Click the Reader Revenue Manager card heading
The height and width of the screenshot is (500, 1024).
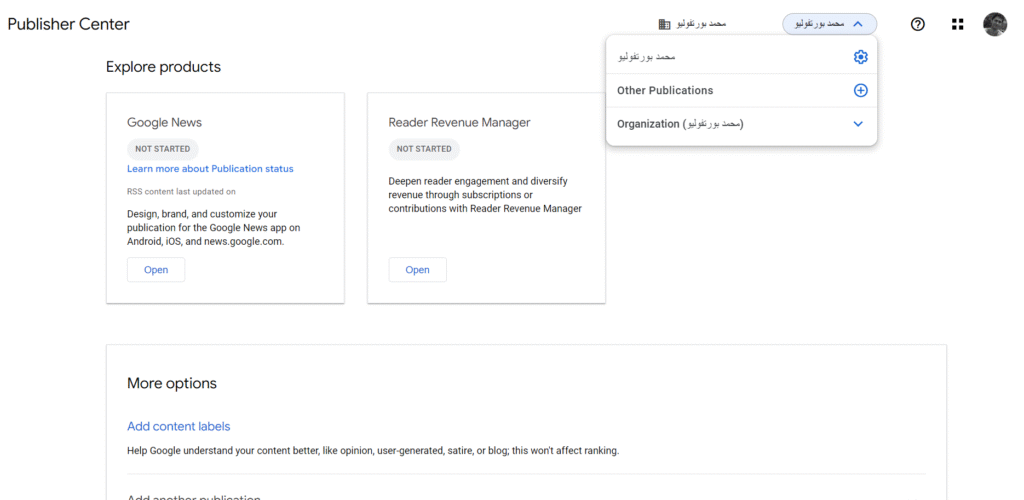click(459, 122)
